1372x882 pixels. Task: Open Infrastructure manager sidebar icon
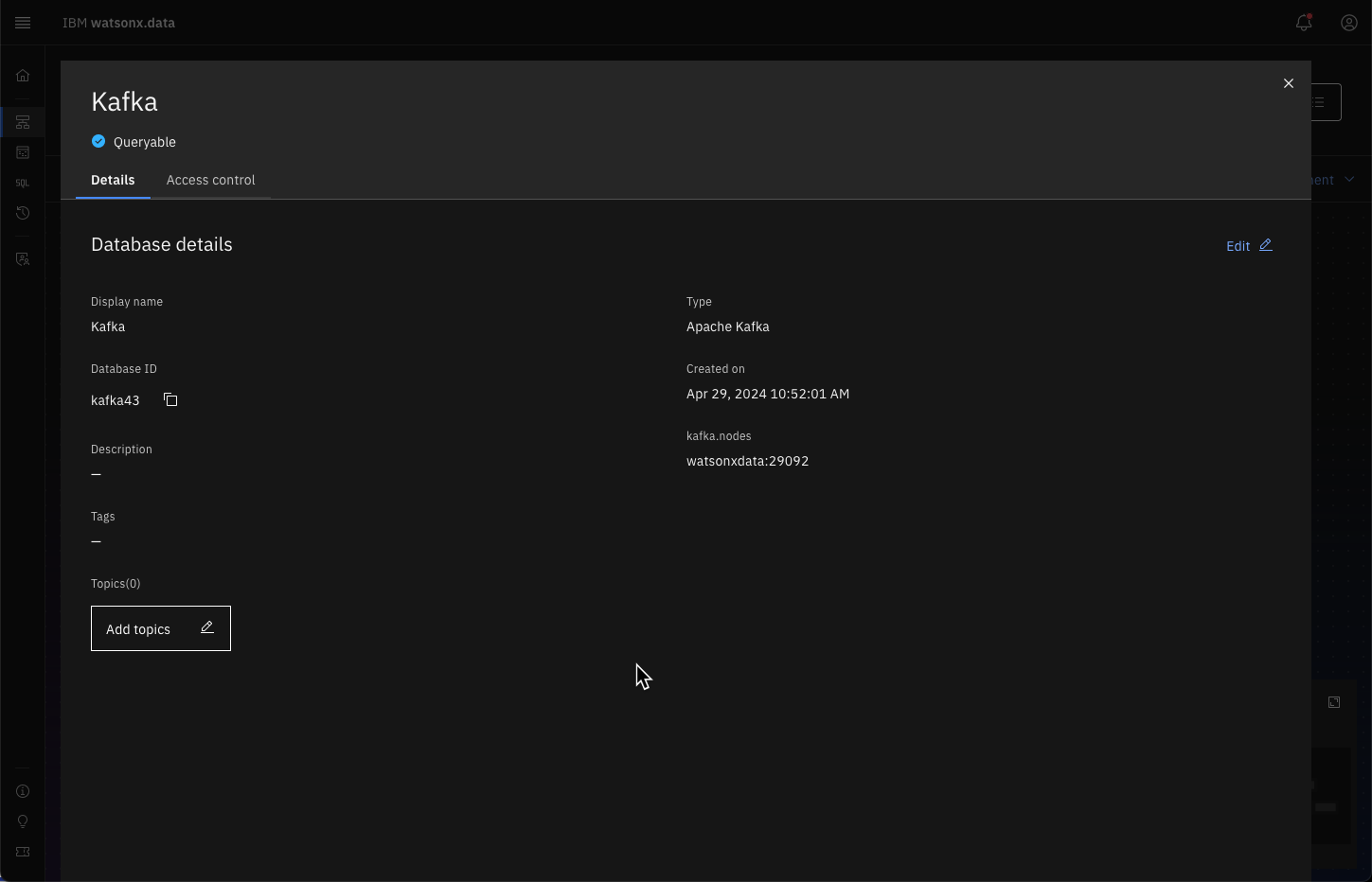pos(23,122)
